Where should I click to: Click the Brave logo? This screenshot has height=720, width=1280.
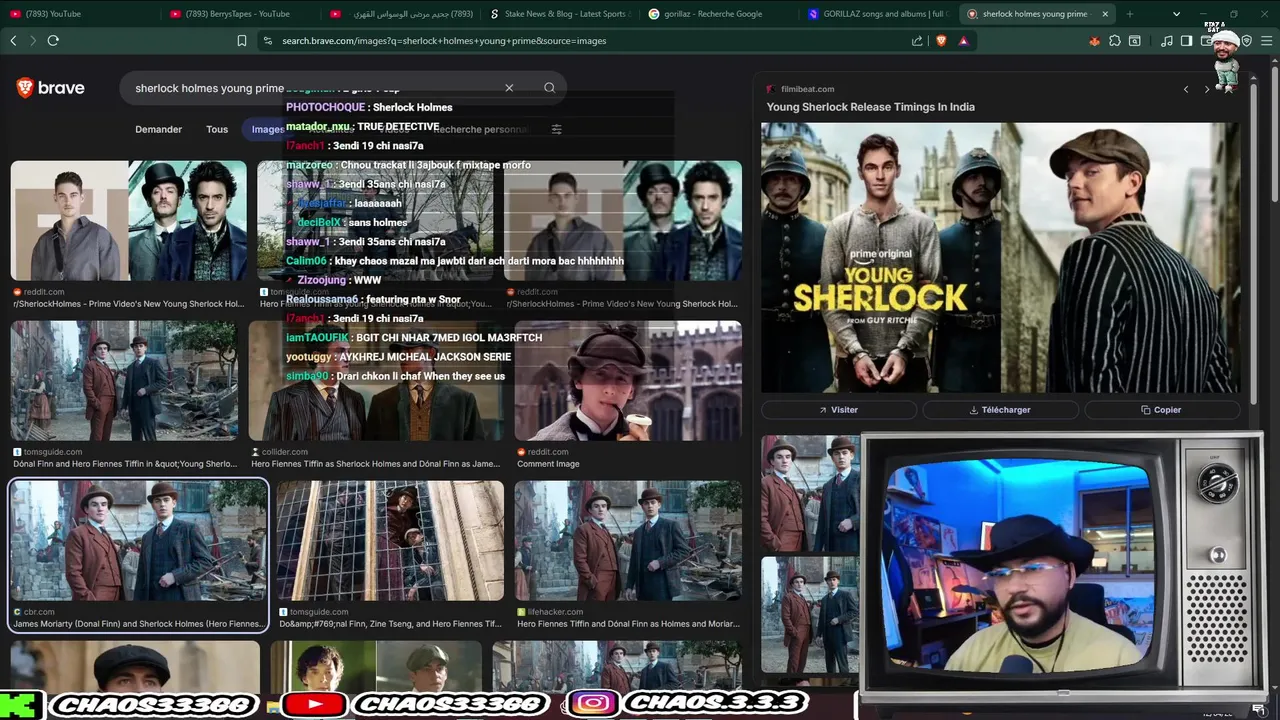click(50, 88)
